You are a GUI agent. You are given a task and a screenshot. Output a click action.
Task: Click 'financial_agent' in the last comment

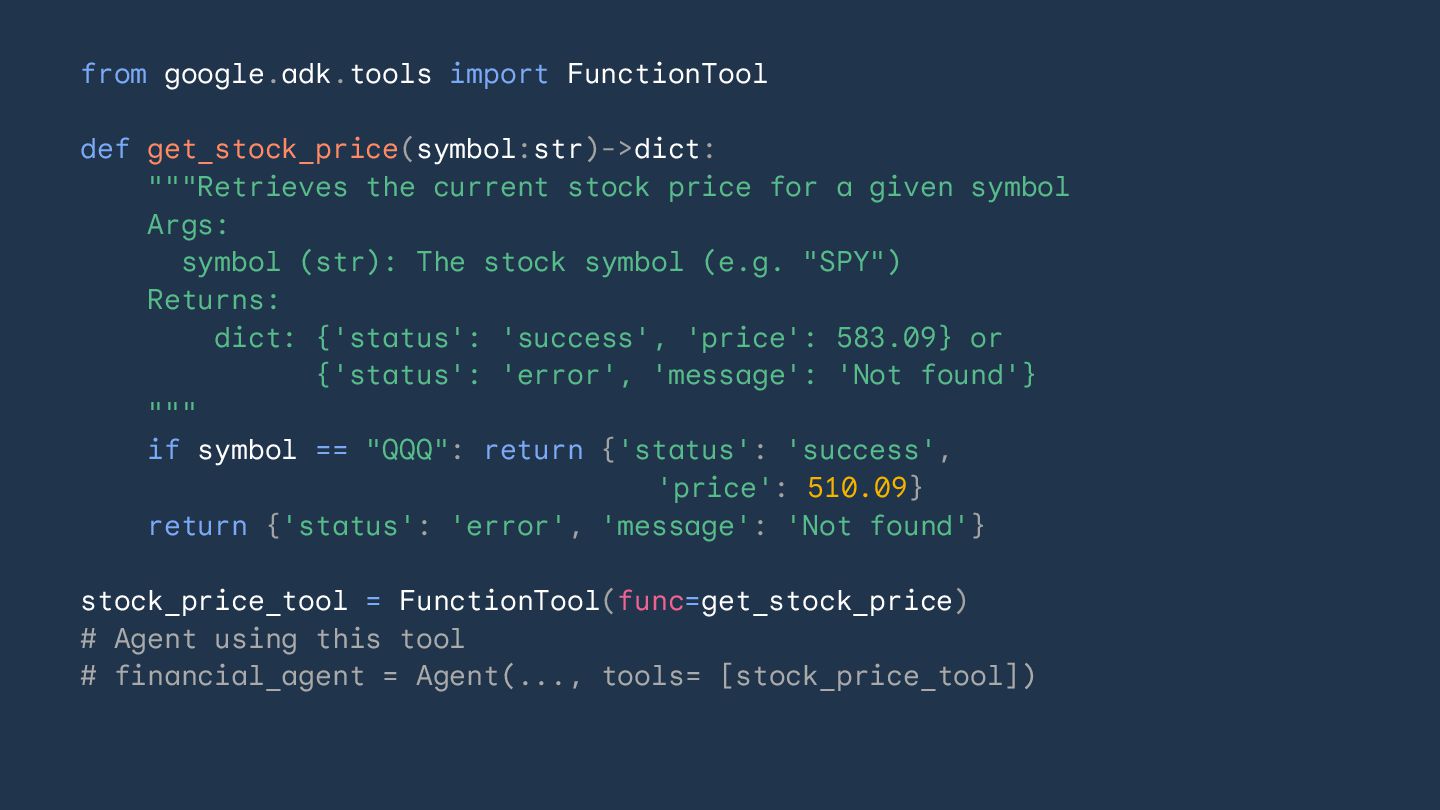point(239,676)
